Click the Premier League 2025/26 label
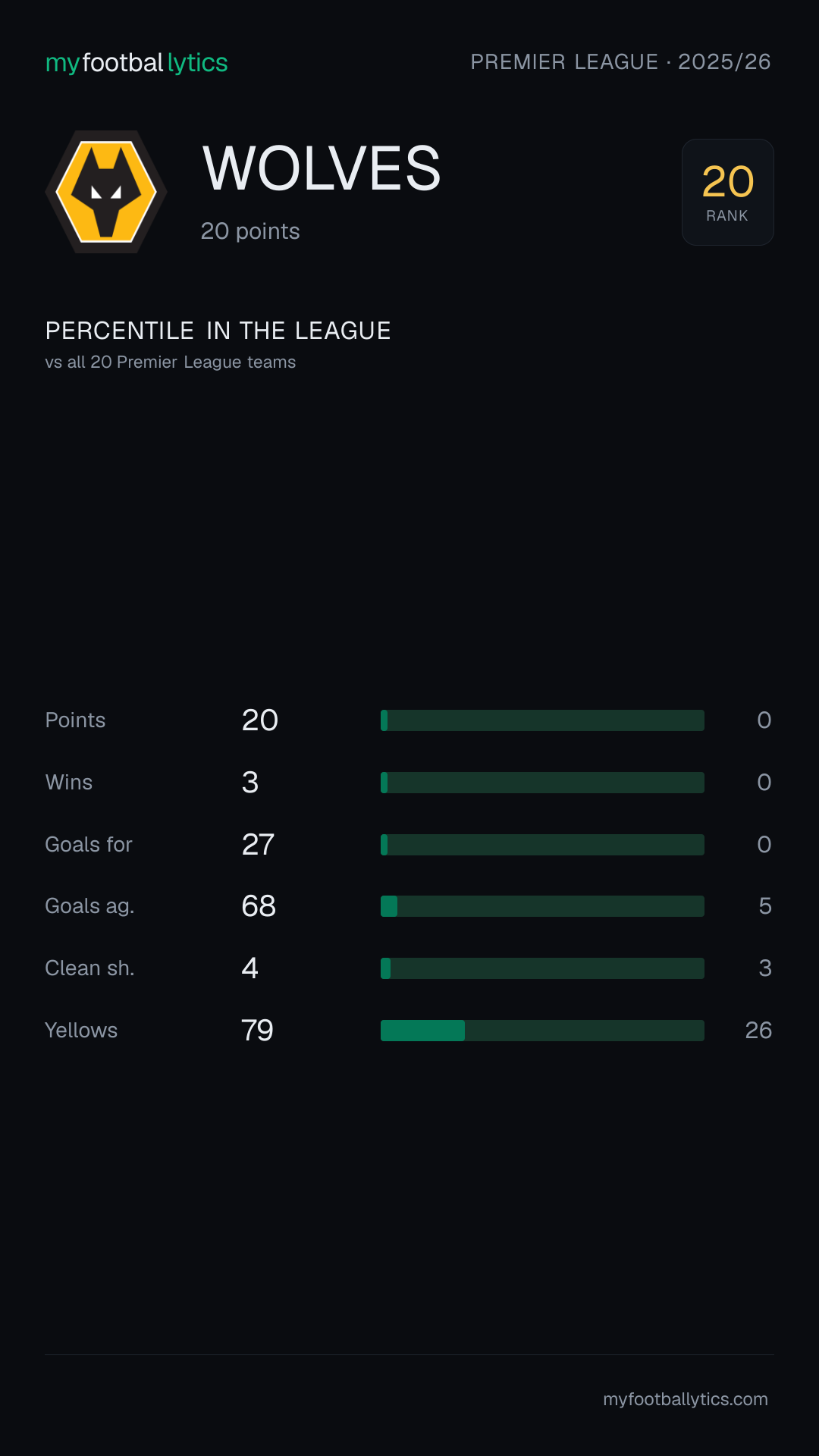The image size is (819, 1456). [620, 61]
